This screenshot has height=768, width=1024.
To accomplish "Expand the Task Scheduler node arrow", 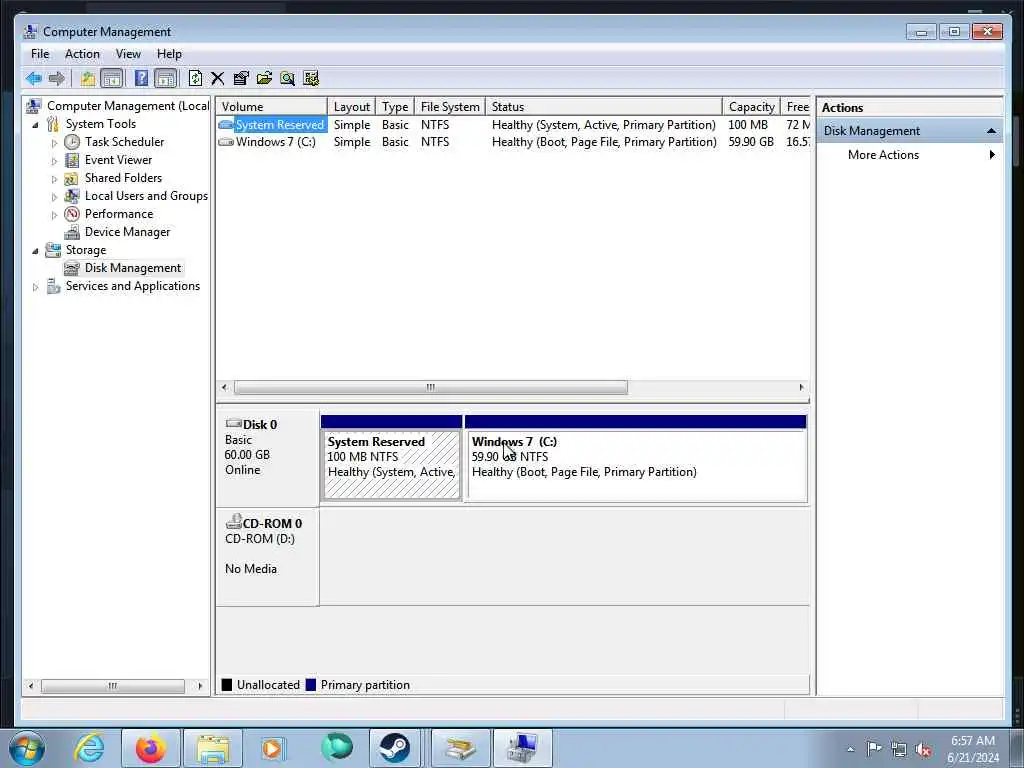I will [x=54, y=142].
